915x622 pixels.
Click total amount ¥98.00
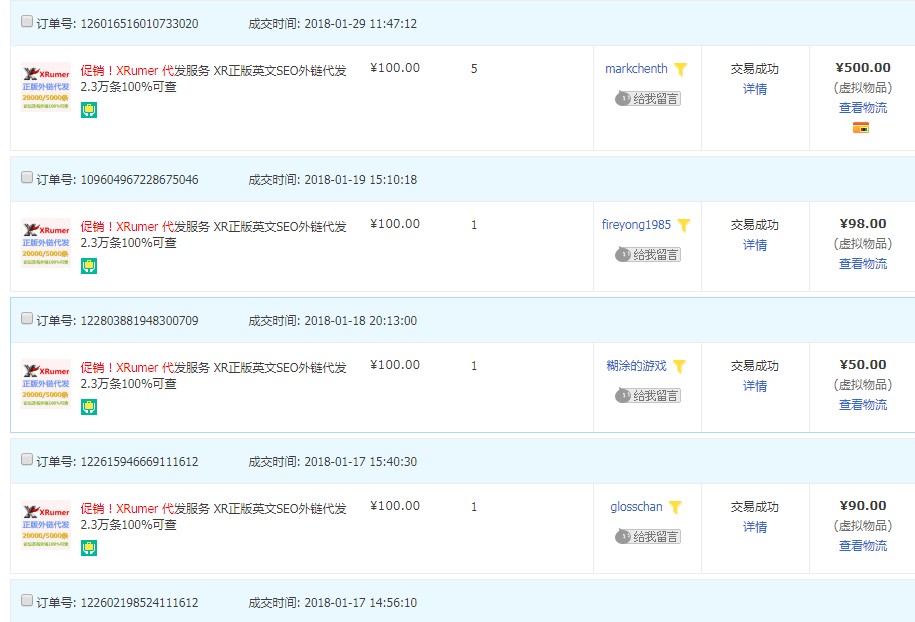[862, 223]
